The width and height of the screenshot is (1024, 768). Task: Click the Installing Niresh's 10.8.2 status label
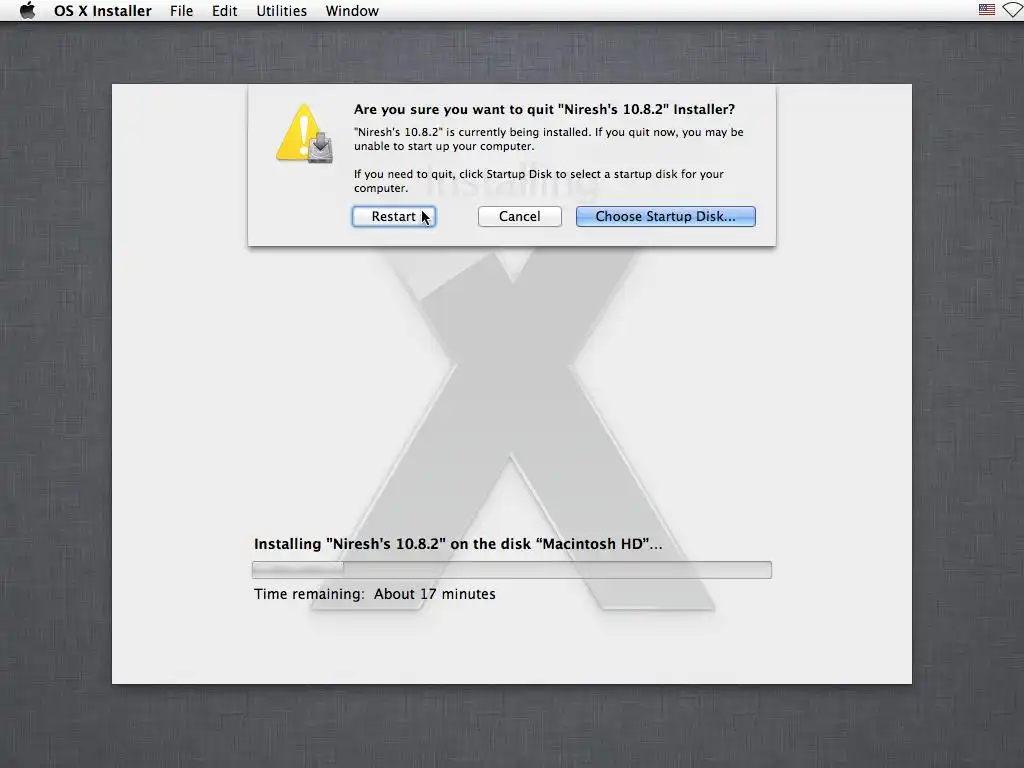point(458,544)
